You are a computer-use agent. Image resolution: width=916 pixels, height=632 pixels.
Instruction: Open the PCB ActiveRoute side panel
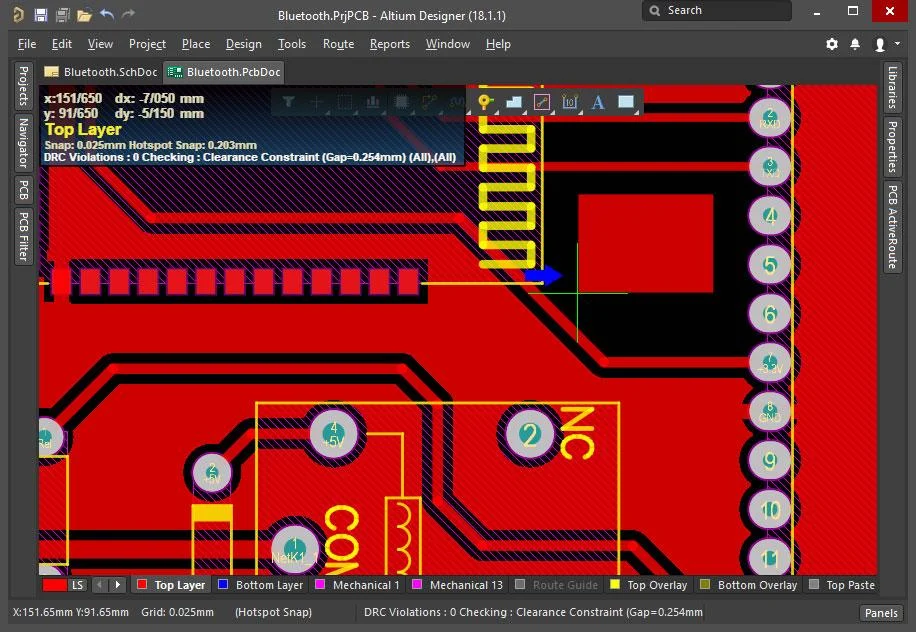pos(892,227)
